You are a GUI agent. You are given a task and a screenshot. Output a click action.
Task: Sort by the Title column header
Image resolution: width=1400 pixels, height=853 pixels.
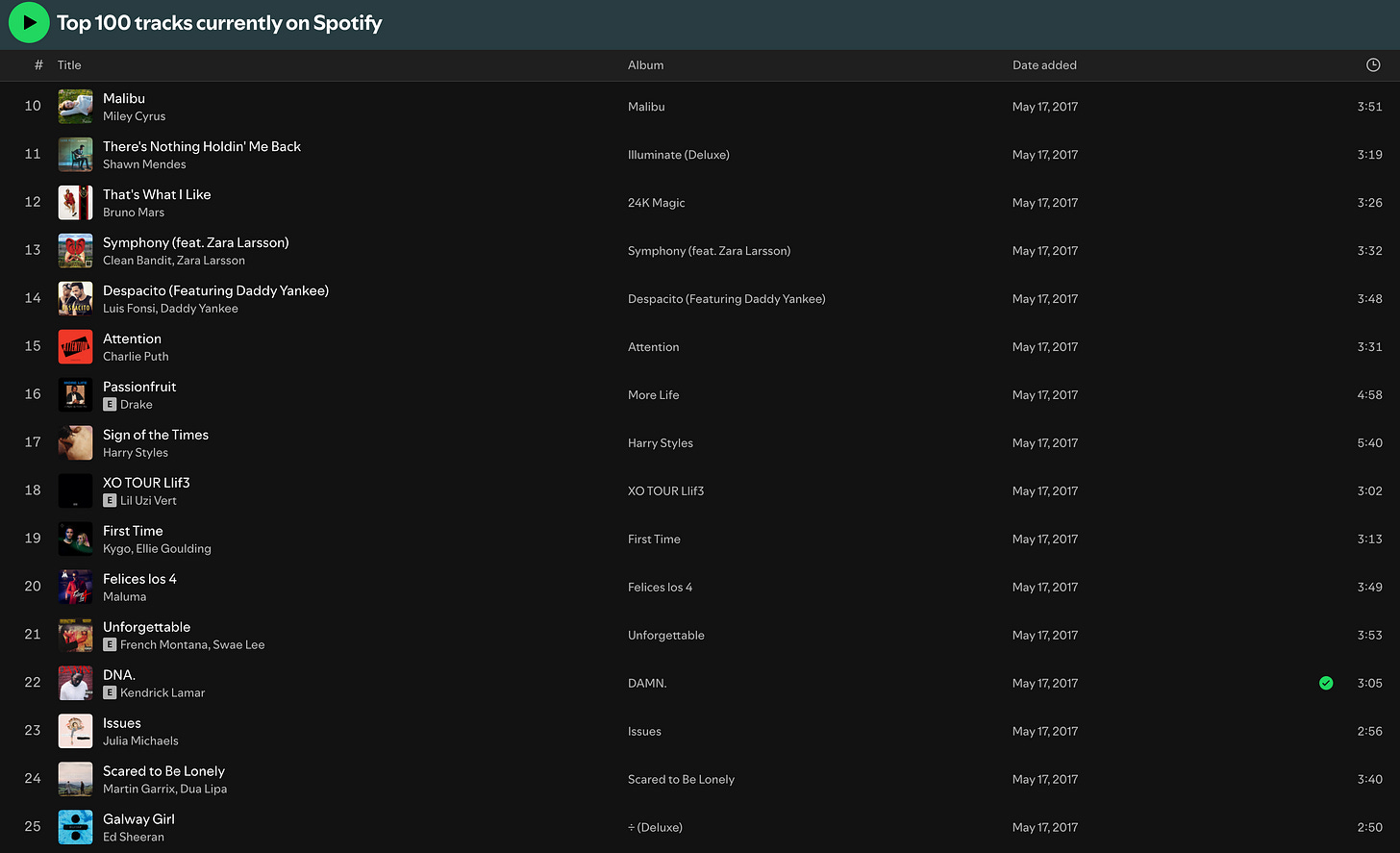tap(69, 65)
